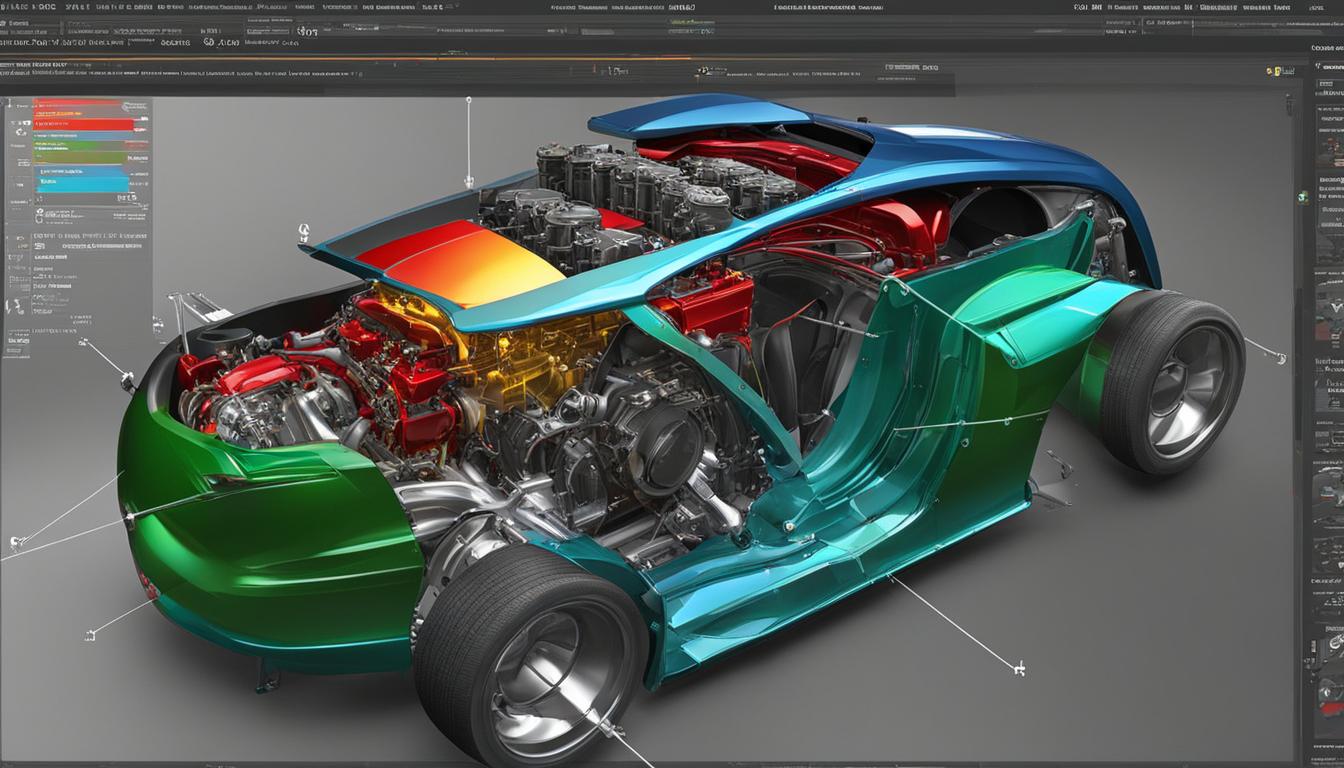The width and height of the screenshot is (1344, 768).
Task: Click the yellow icon in the top-right toolbar
Action: [1274, 72]
